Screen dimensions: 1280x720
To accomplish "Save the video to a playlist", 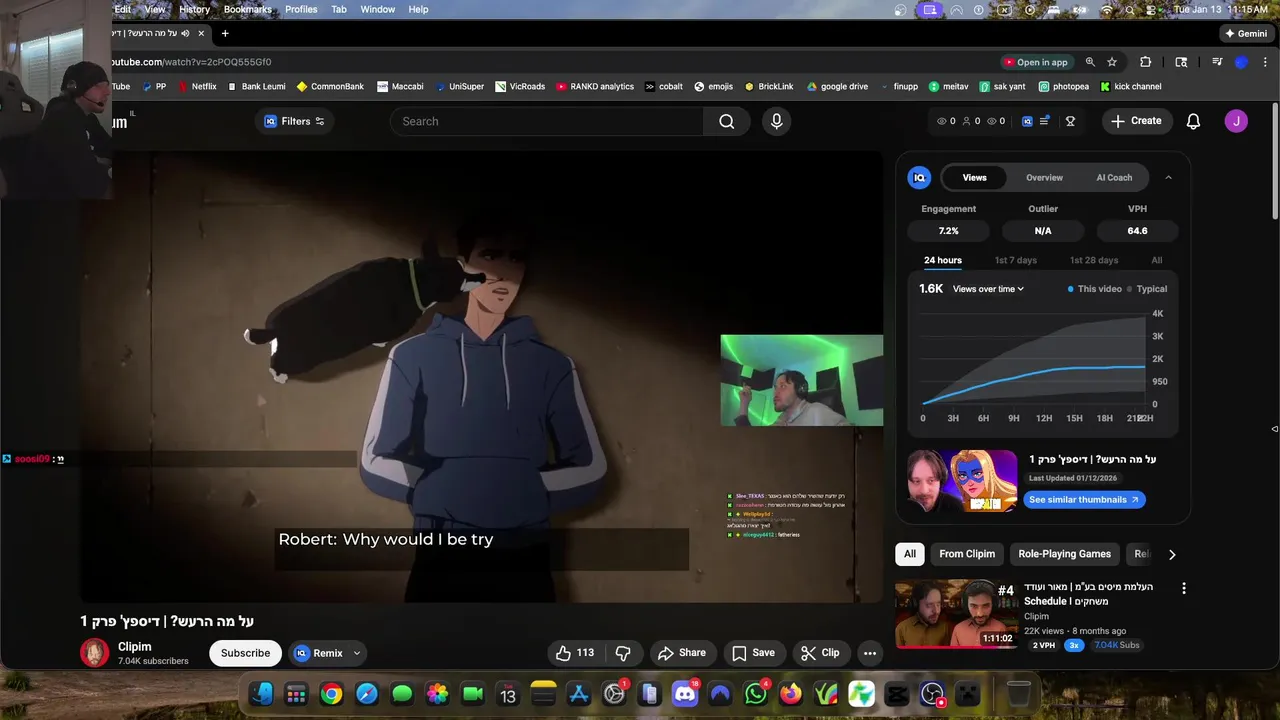I will 753,653.
